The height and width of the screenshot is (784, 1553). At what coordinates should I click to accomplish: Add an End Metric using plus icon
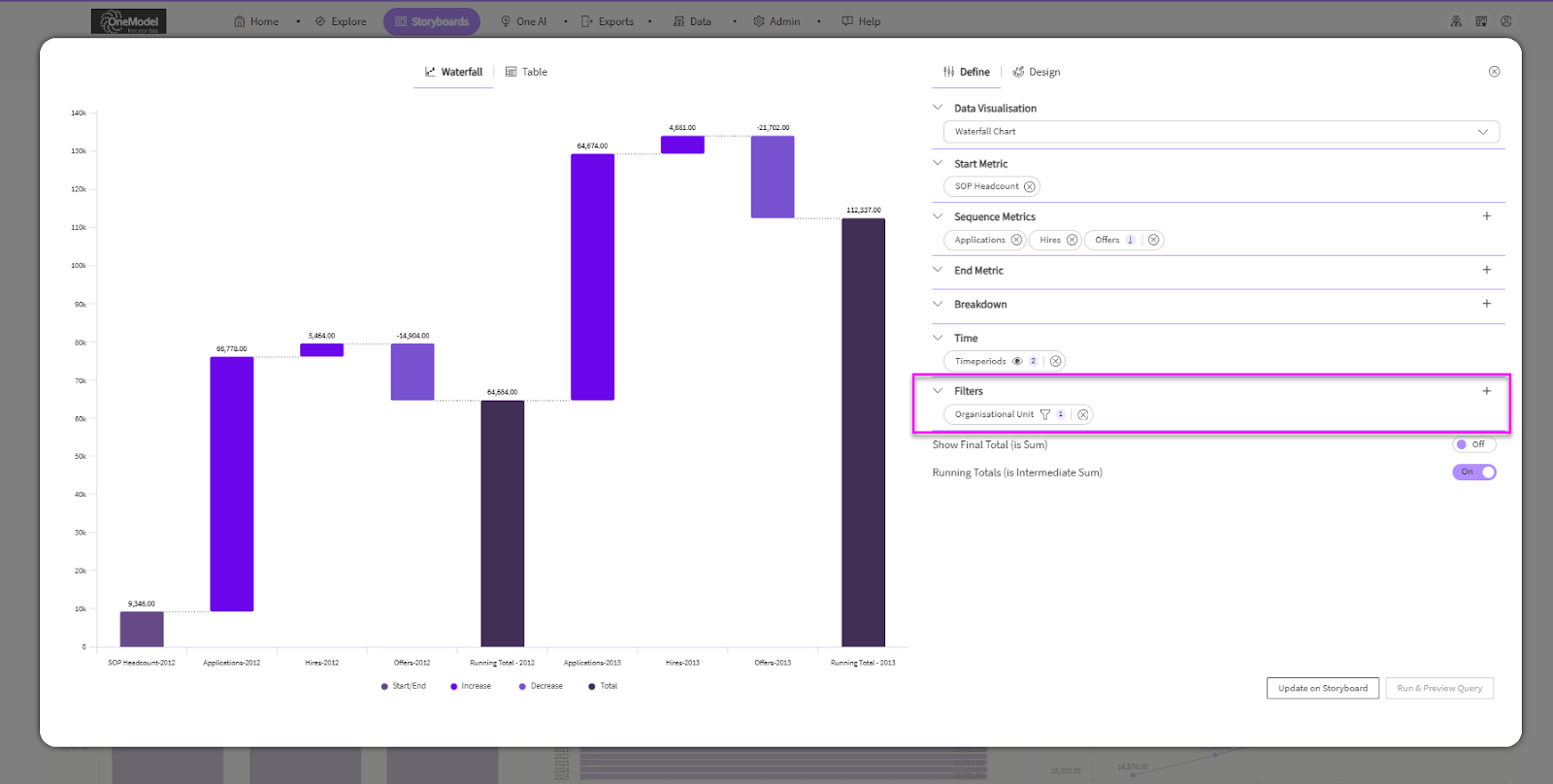click(x=1486, y=270)
